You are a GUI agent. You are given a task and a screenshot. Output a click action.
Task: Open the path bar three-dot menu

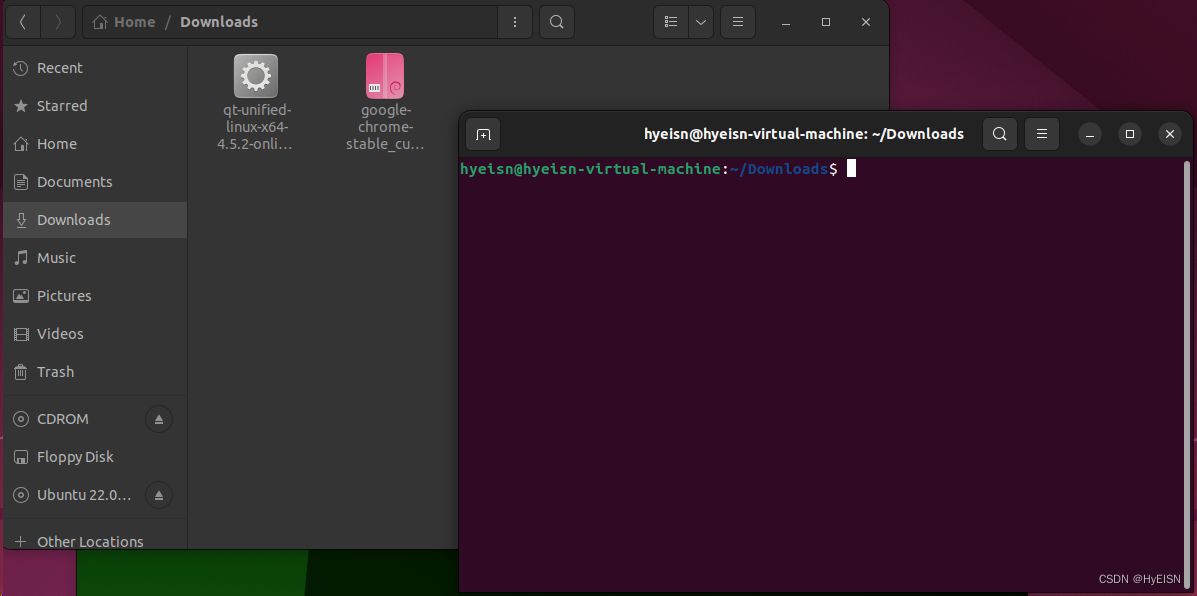point(515,21)
